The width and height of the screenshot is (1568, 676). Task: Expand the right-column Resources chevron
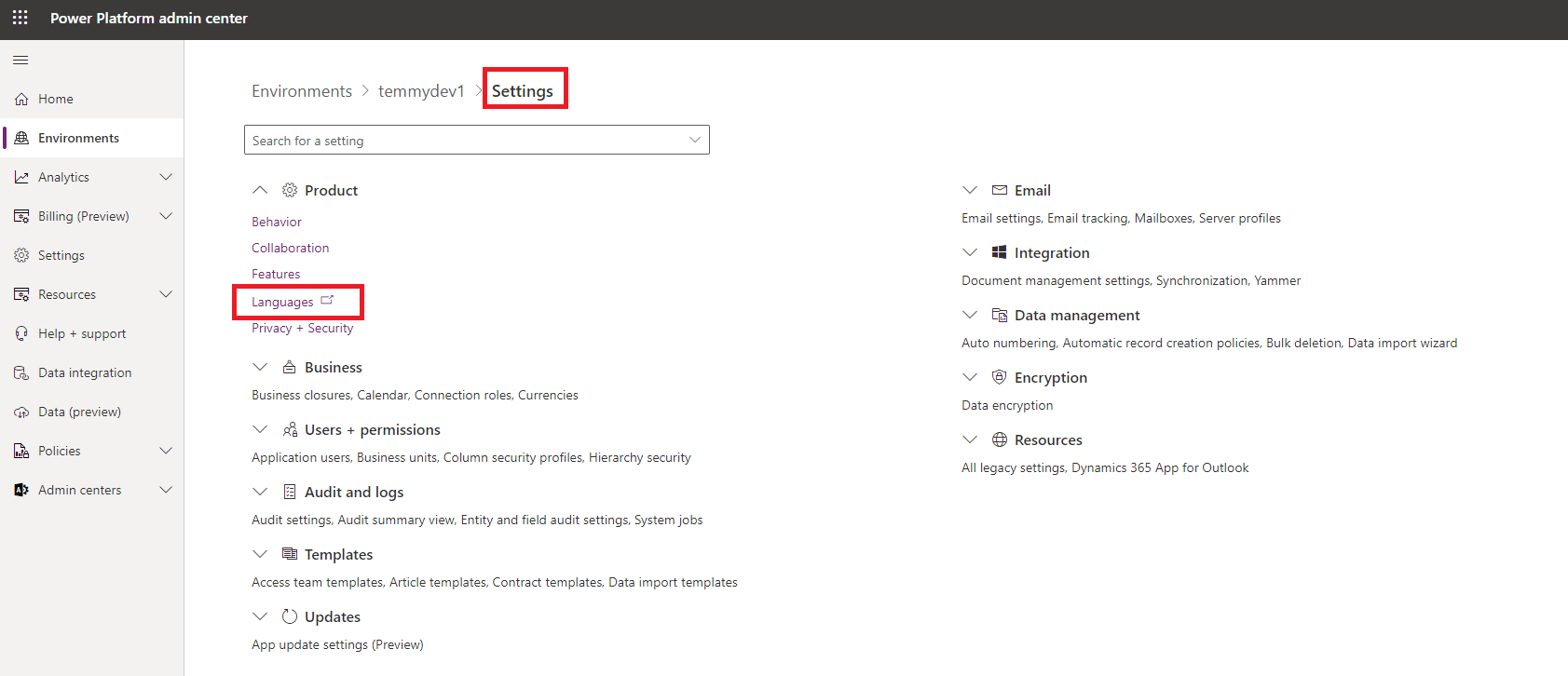pyautogui.click(x=970, y=439)
